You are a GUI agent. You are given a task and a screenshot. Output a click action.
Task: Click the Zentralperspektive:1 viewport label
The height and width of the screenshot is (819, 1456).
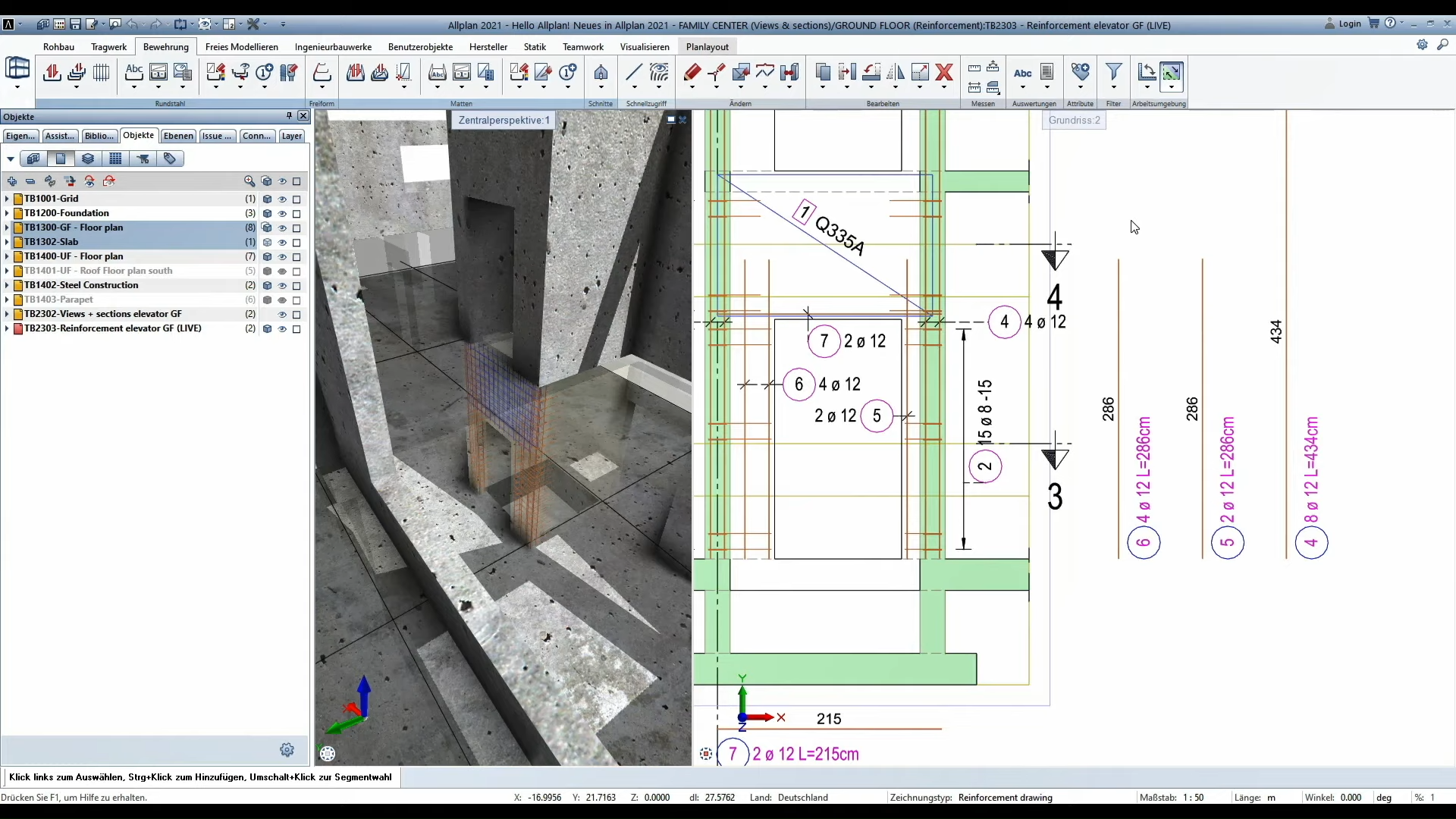coord(504,120)
